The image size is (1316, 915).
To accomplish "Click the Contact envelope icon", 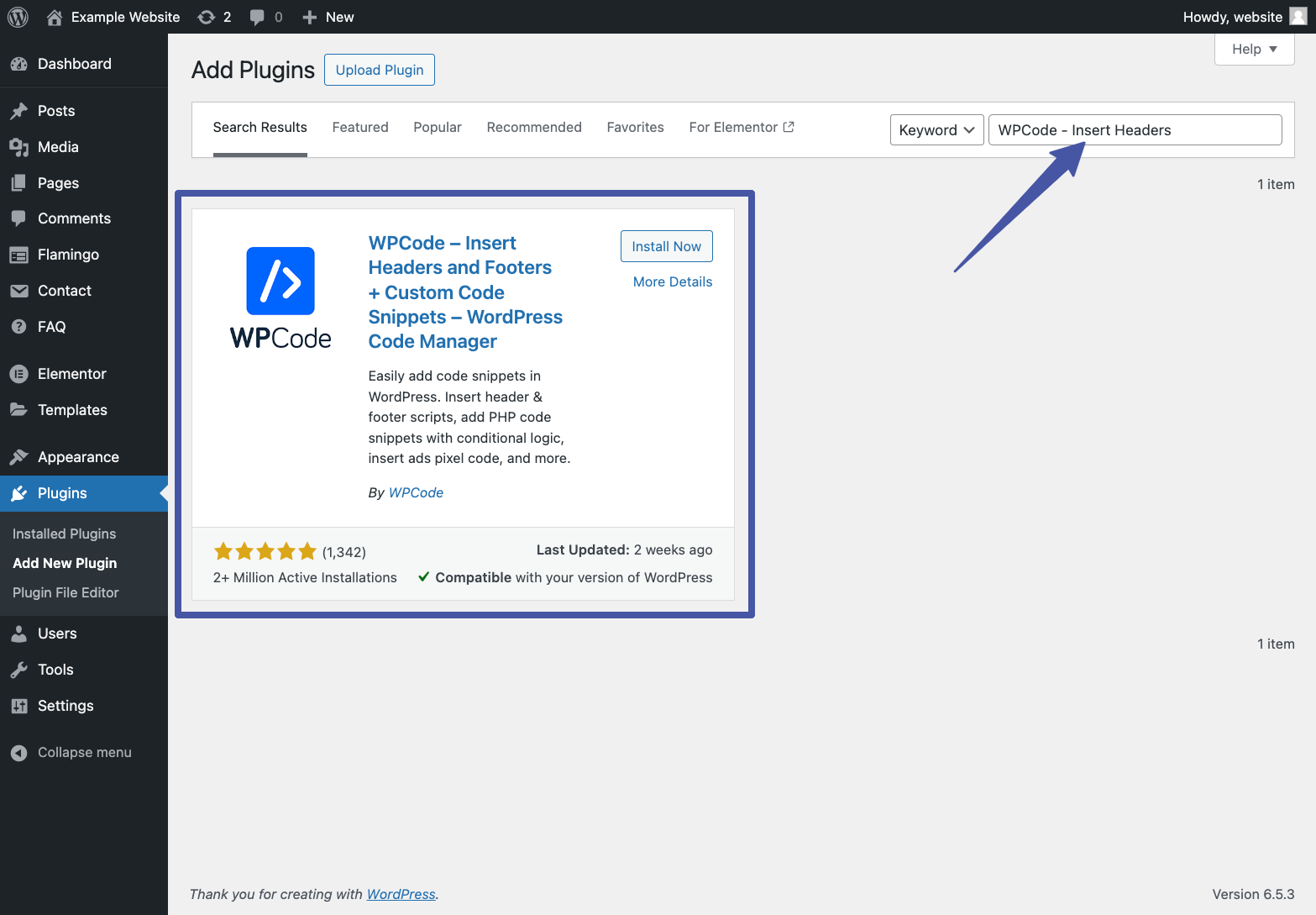I will point(19,291).
